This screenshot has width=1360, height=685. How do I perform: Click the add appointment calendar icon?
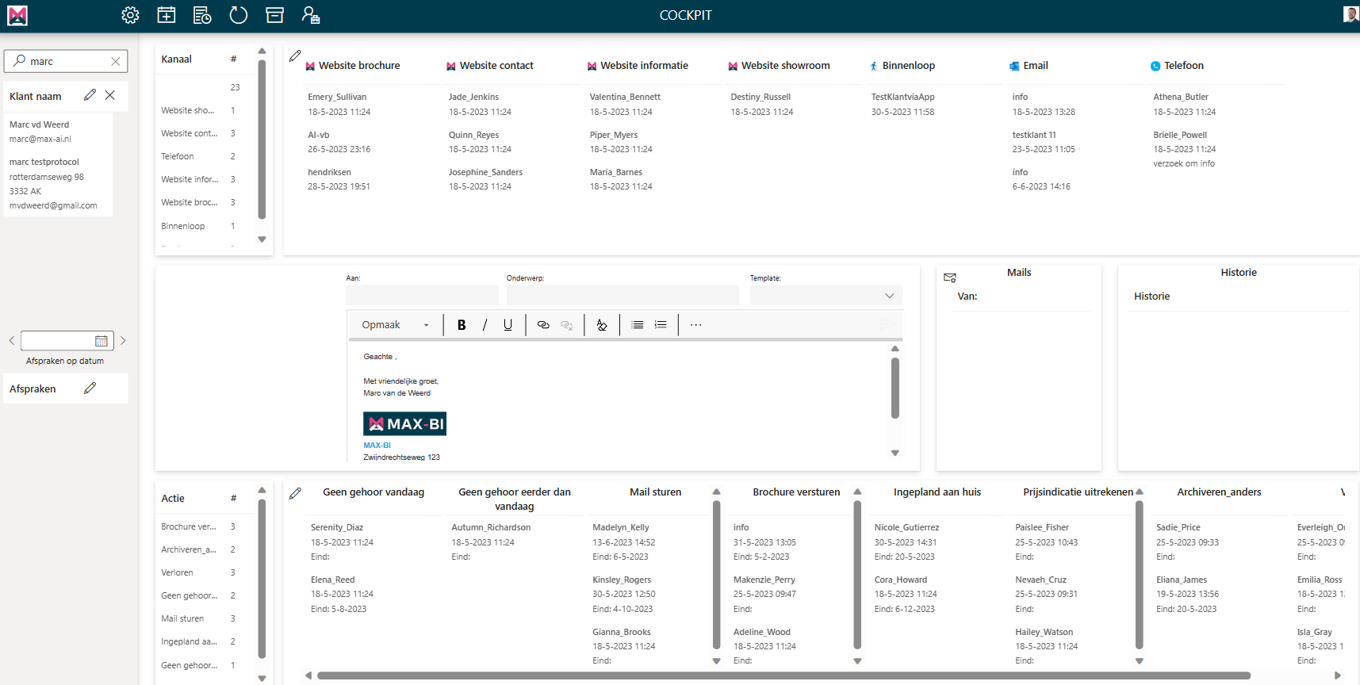pyautogui.click(x=166, y=15)
